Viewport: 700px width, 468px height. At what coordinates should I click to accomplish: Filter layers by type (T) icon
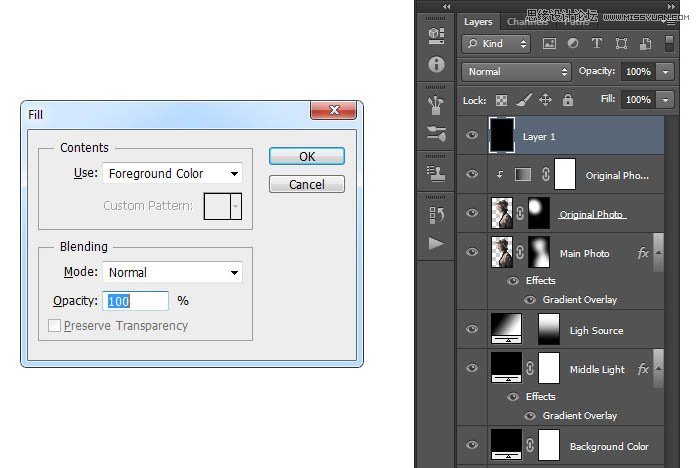pos(597,44)
